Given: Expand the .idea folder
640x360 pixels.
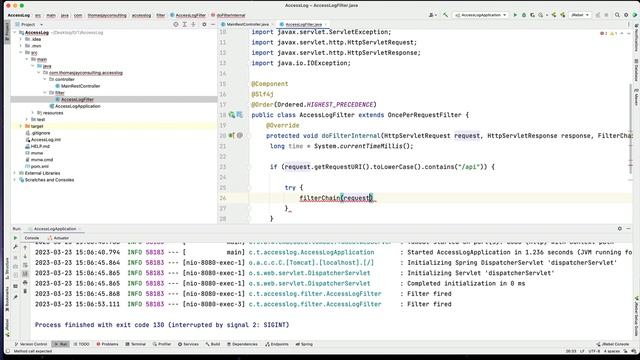Looking at the screenshot, I should click(x=21, y=39).
